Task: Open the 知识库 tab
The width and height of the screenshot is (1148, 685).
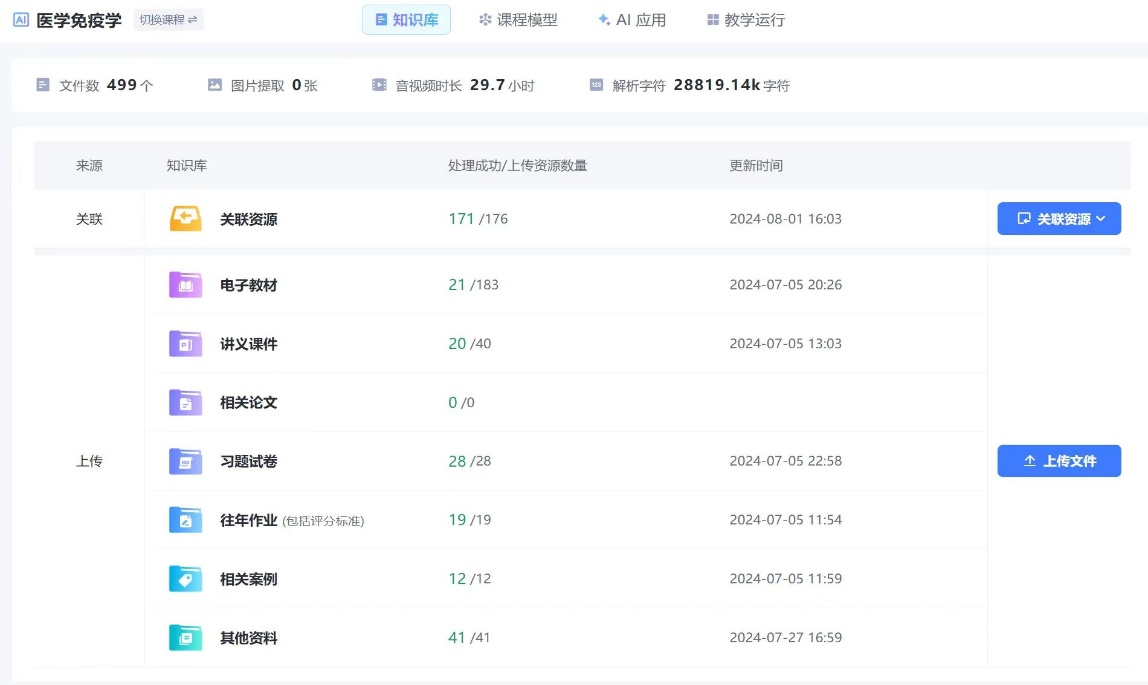Action: 406,20
